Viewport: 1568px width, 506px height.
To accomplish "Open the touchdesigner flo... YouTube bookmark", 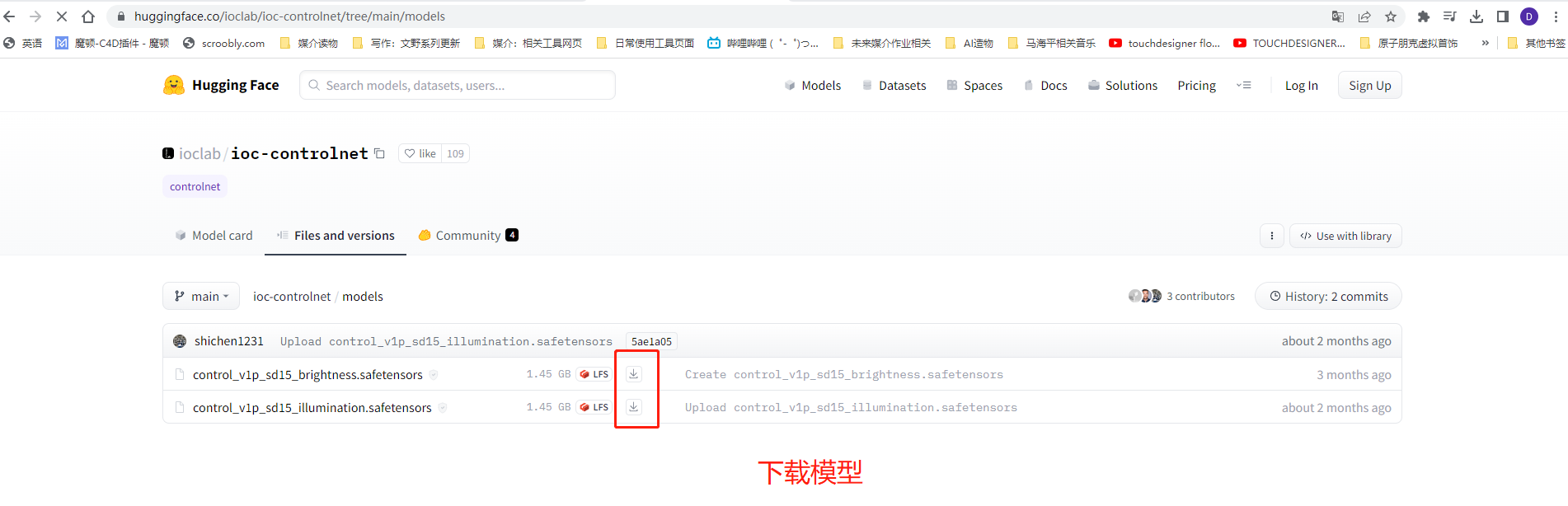I will click(x=1164, y=43).
